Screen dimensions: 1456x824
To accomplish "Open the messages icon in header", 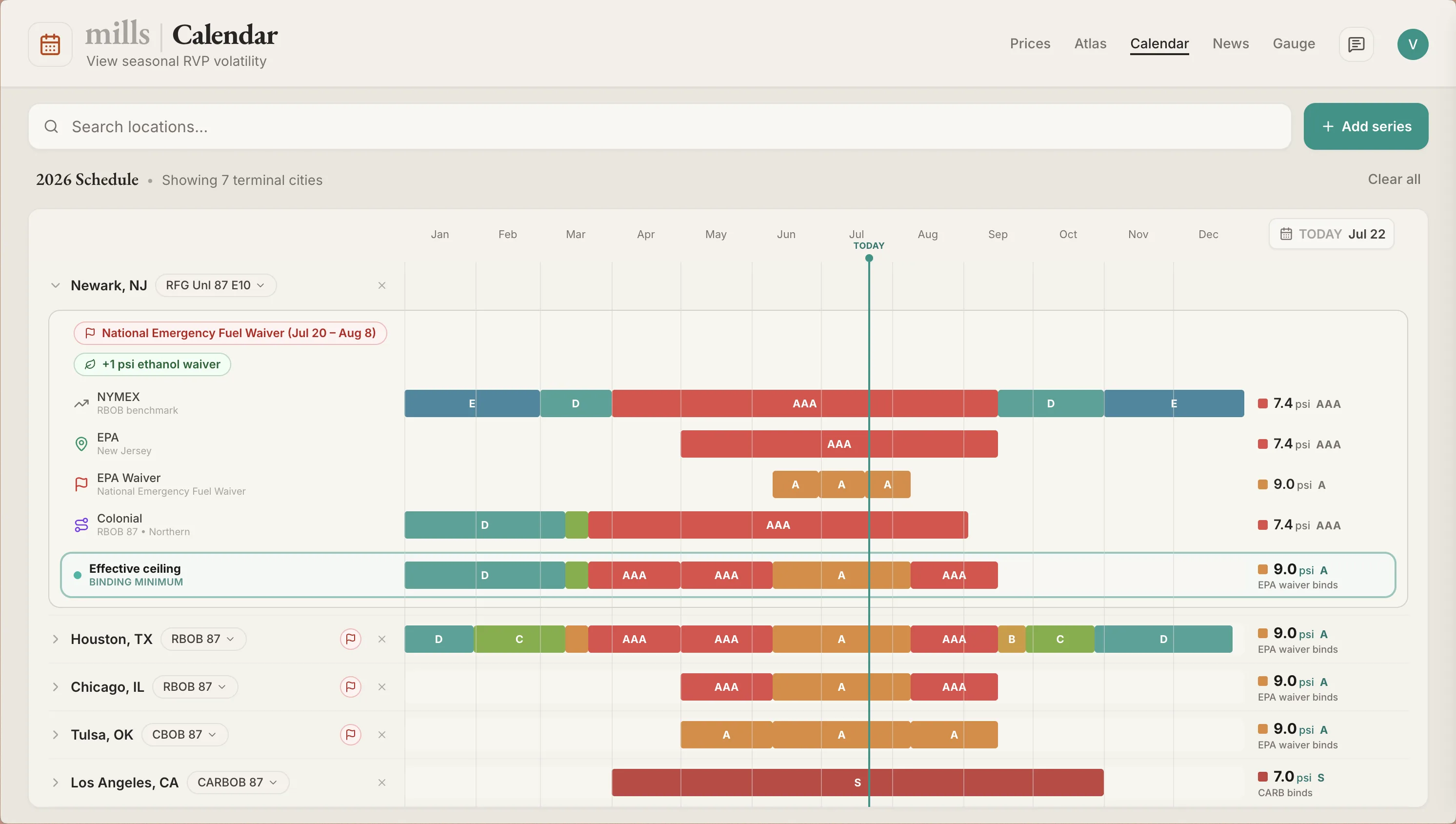I will (1356, 44).
